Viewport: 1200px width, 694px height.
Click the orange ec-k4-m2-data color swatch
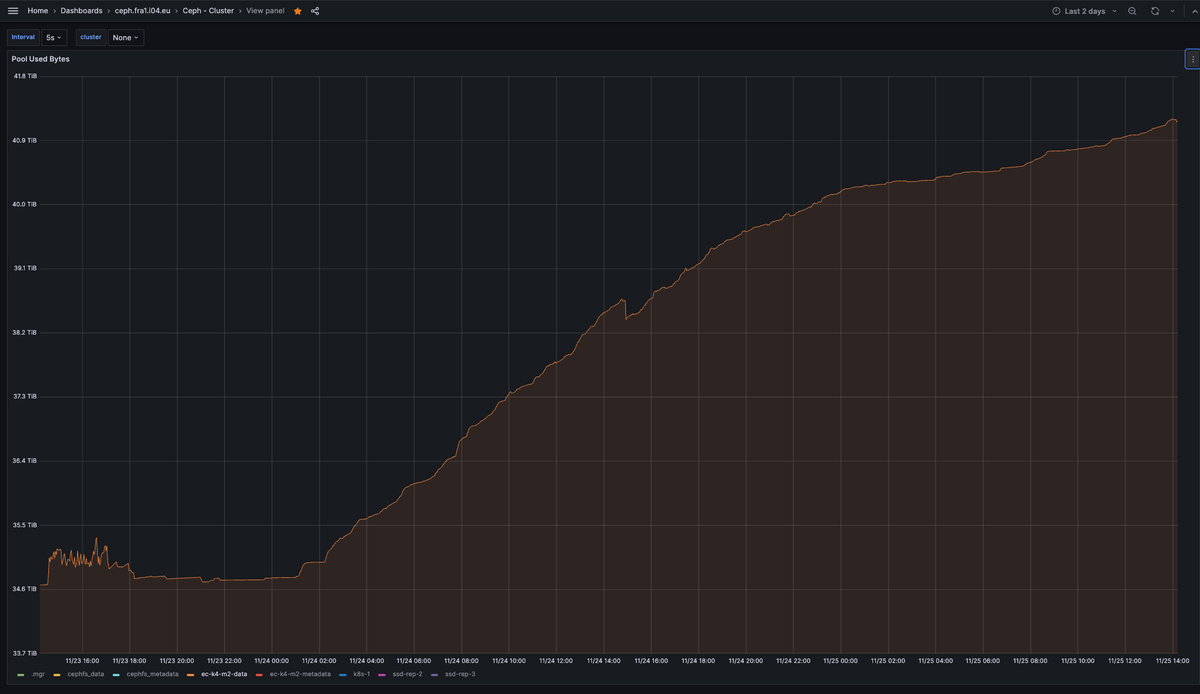pyautogui.click(x=191, y=675)
